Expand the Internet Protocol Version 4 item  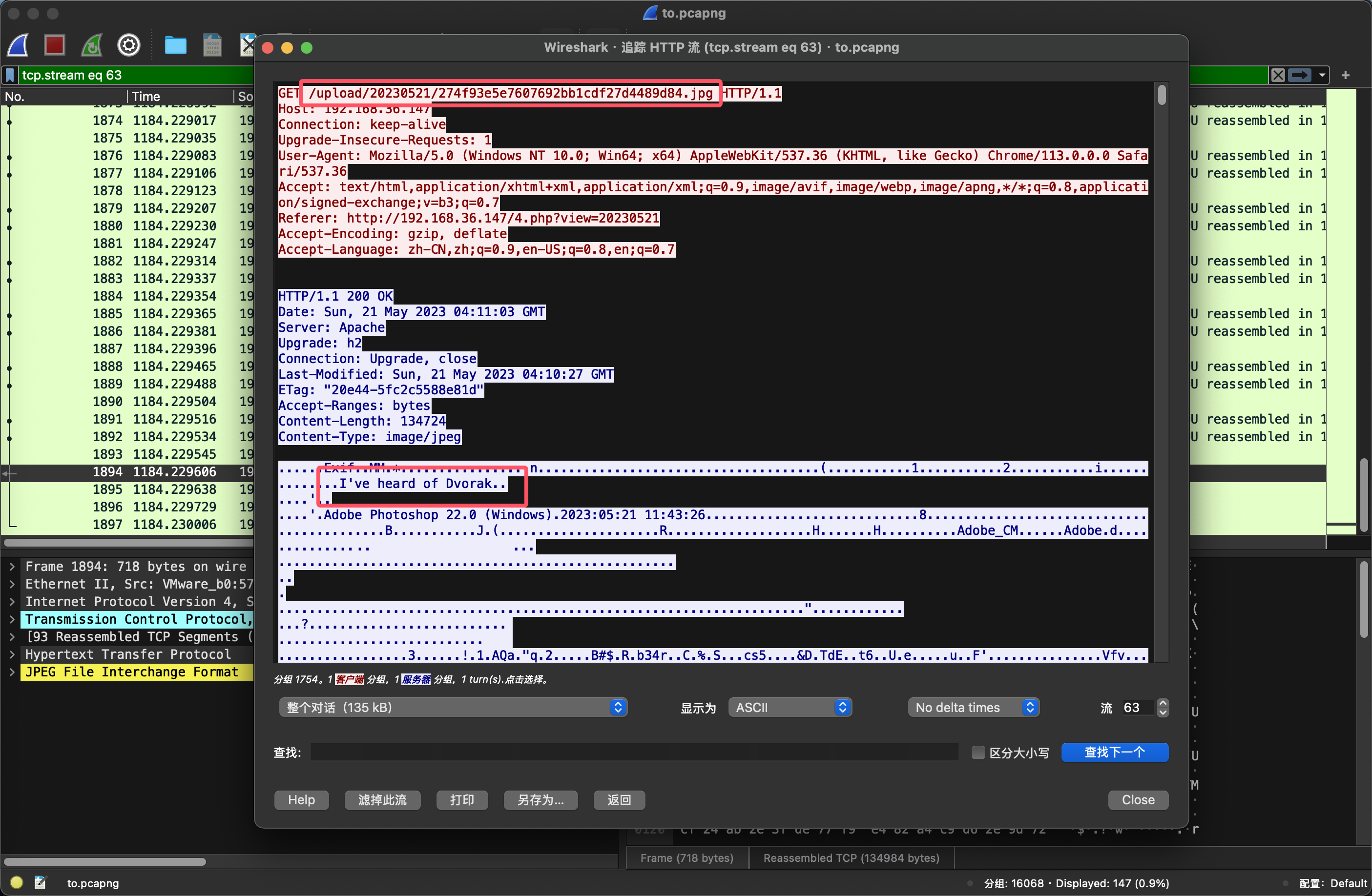click(x=12, y=602)
